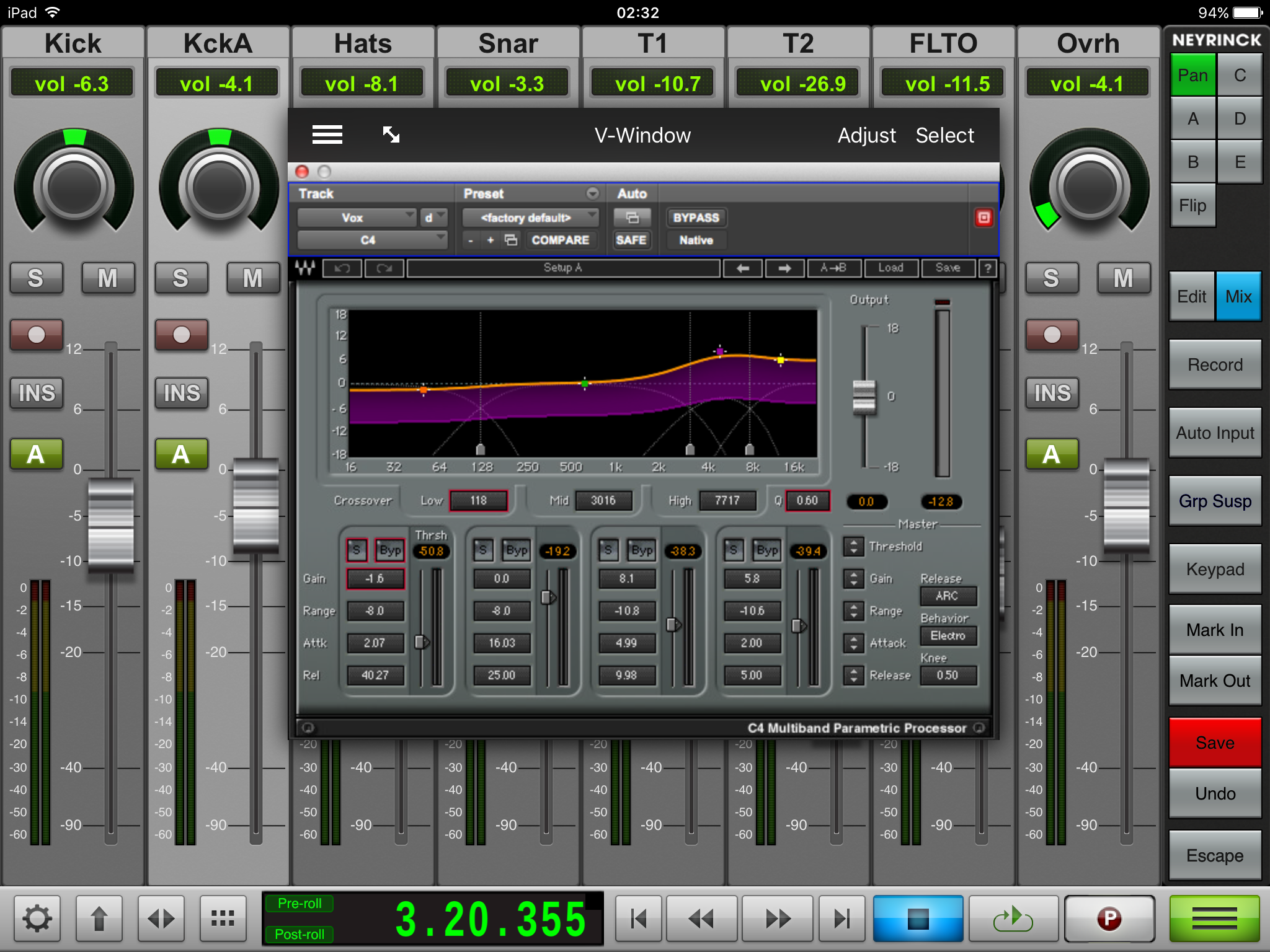Mute the Kick track
Screen dimensions: 1270x952
(x=108, y=278)
